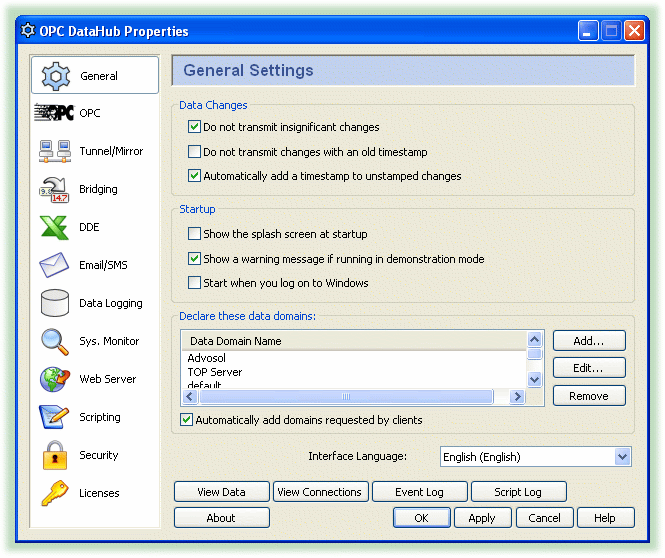
Task: Click the Remove button
Action: 589,396
